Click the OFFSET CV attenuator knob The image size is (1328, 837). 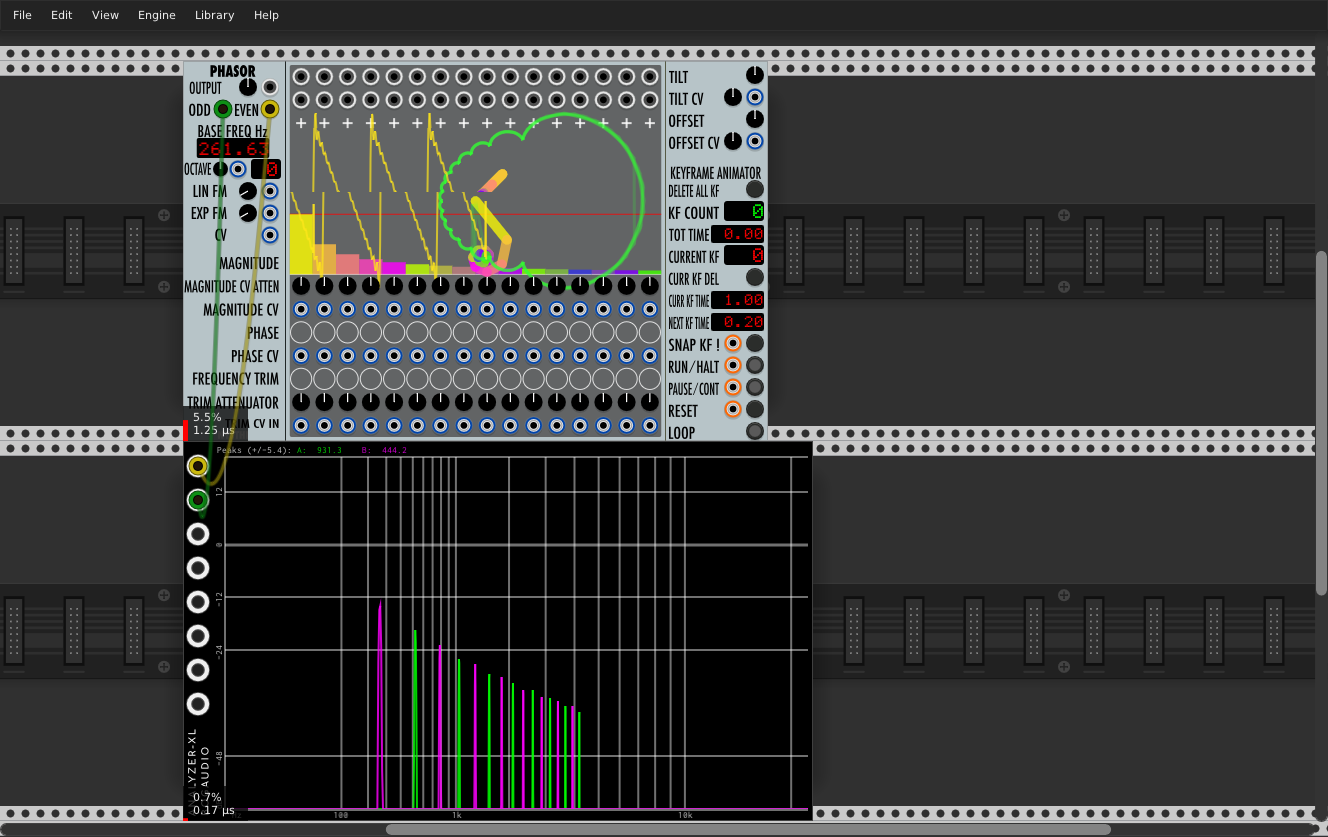point(733,141)
